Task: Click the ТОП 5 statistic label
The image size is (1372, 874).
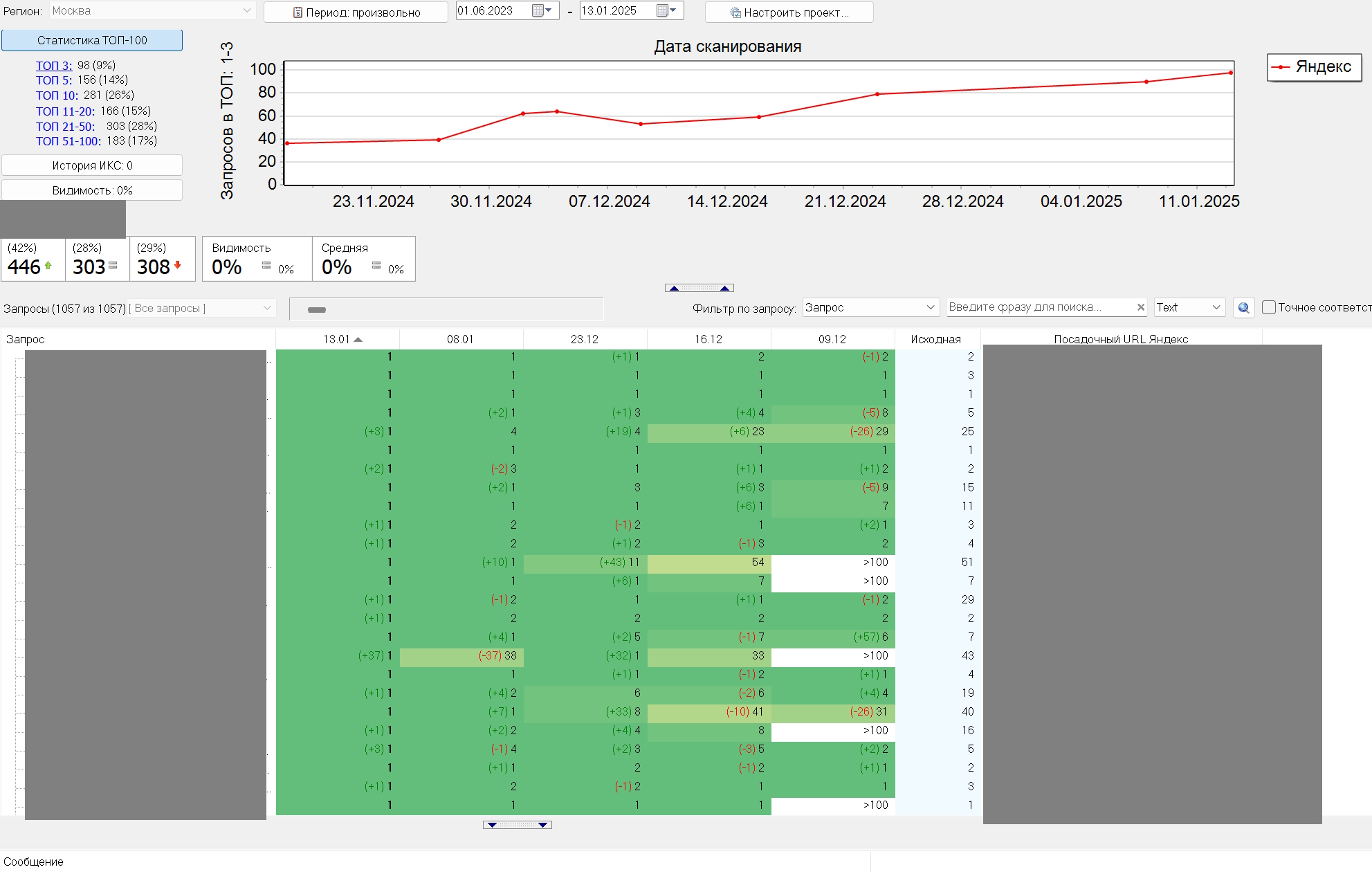Action: [54, 80]
